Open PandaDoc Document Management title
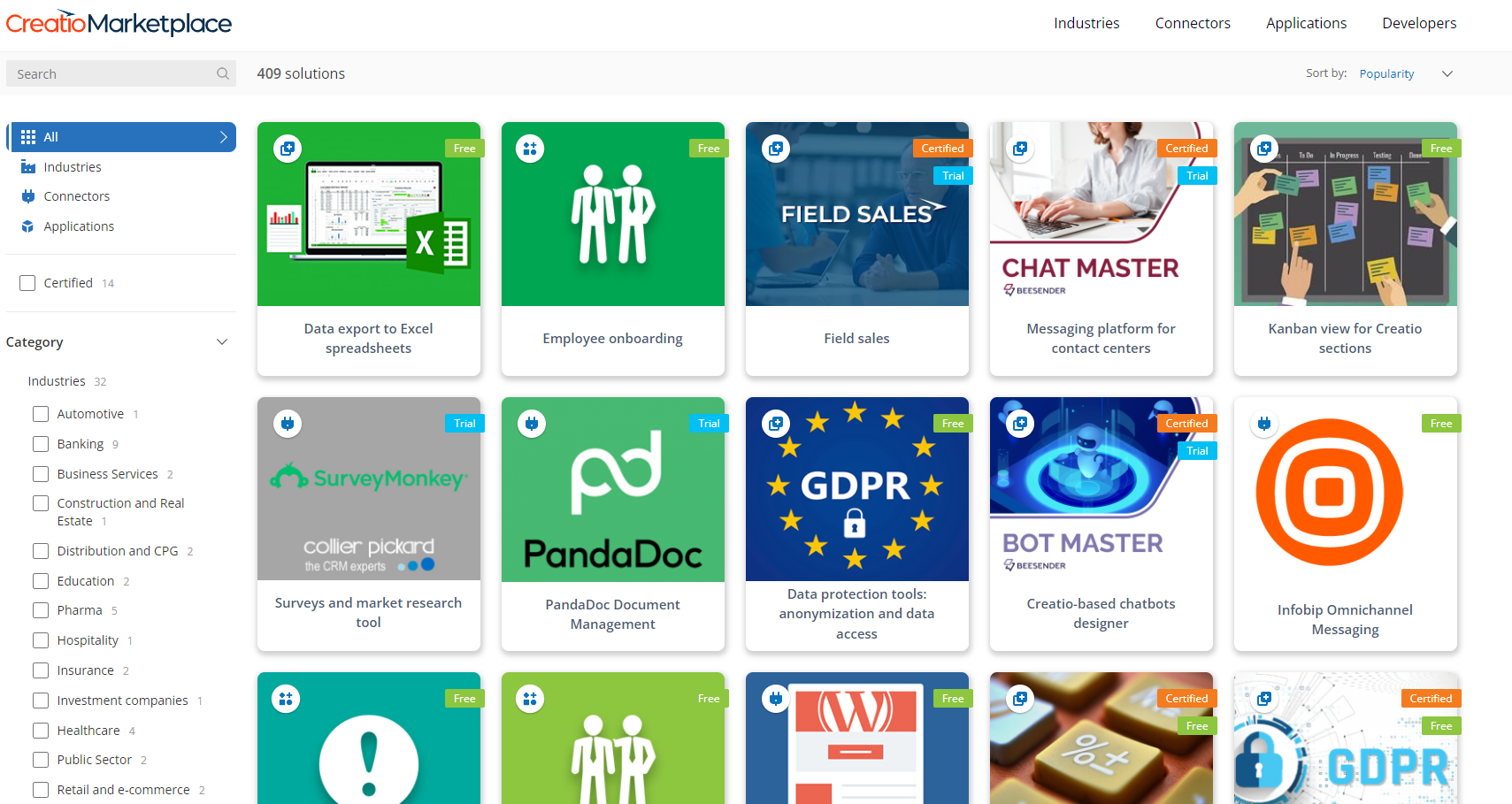1512x804 pixels. [613, 615]
